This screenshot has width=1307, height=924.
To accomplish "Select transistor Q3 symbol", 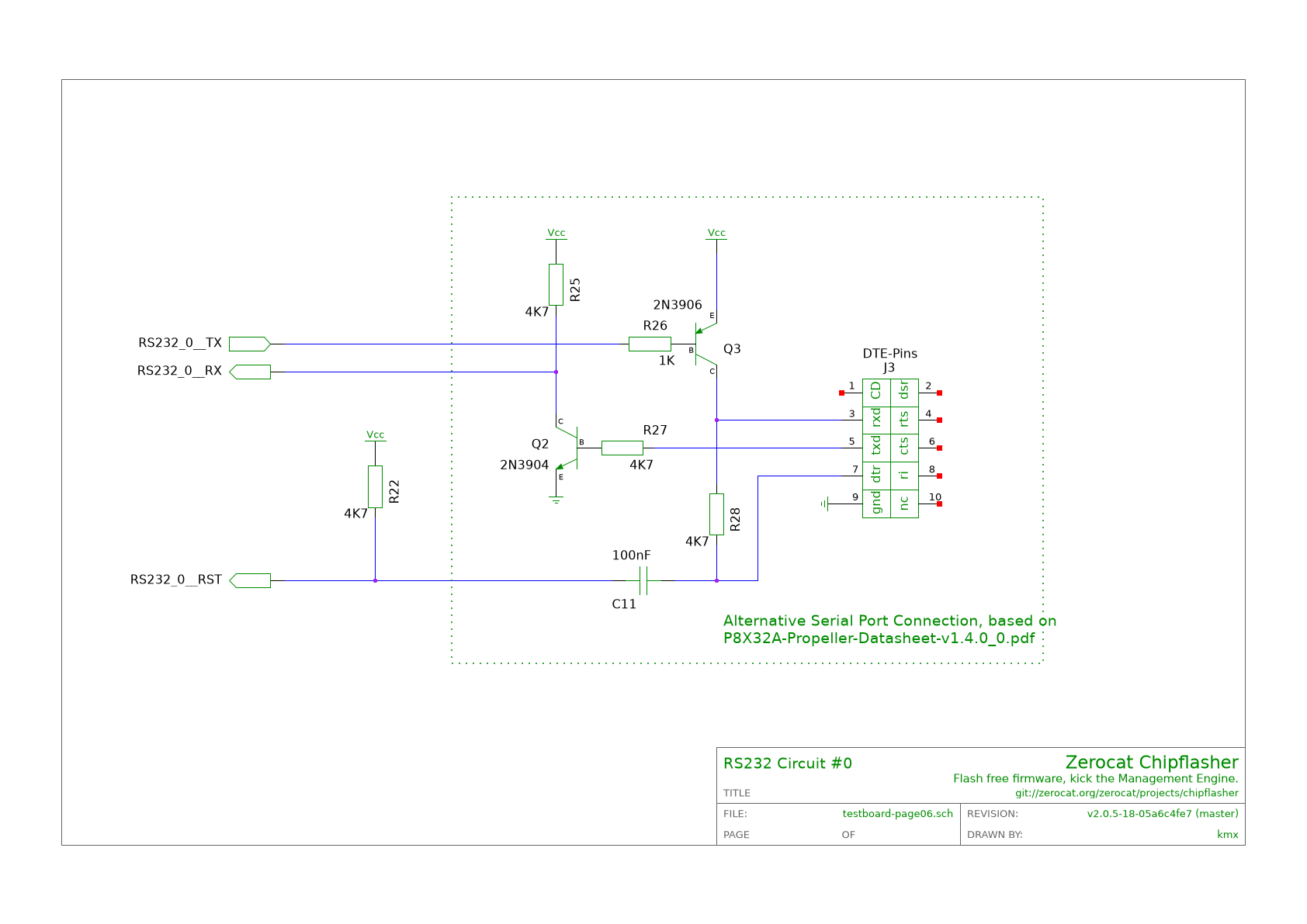I will pyautogui.click(x=705, y=344).
